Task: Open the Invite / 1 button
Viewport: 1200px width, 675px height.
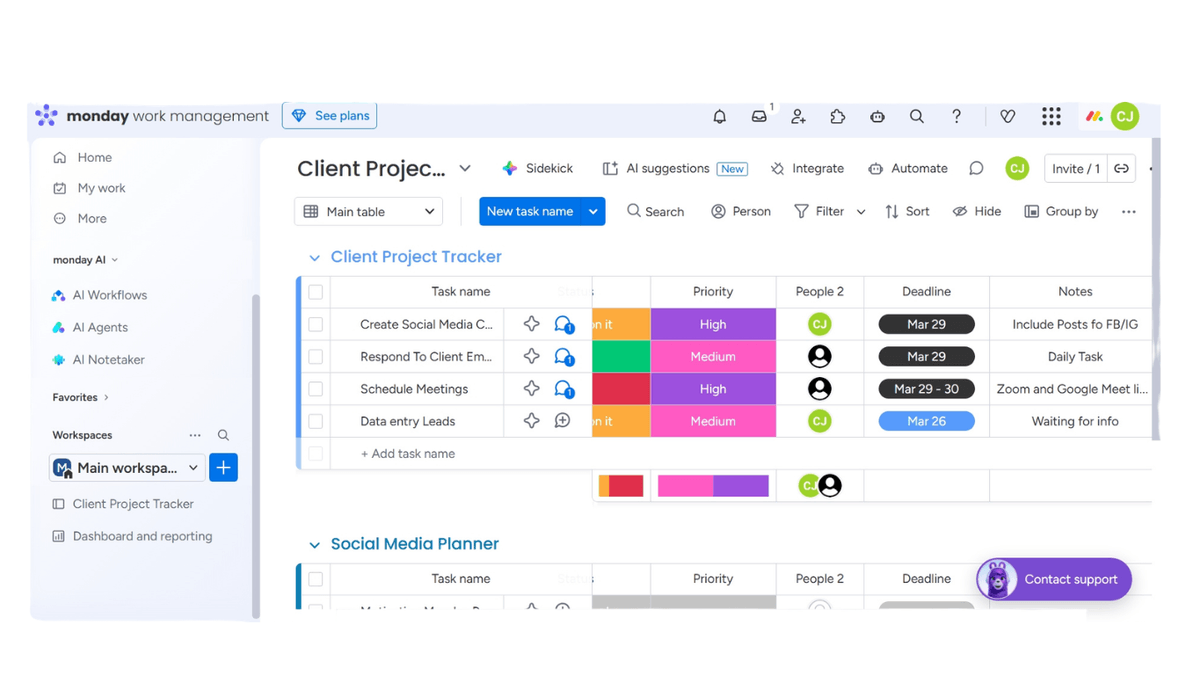Action: coord(1076,169)
